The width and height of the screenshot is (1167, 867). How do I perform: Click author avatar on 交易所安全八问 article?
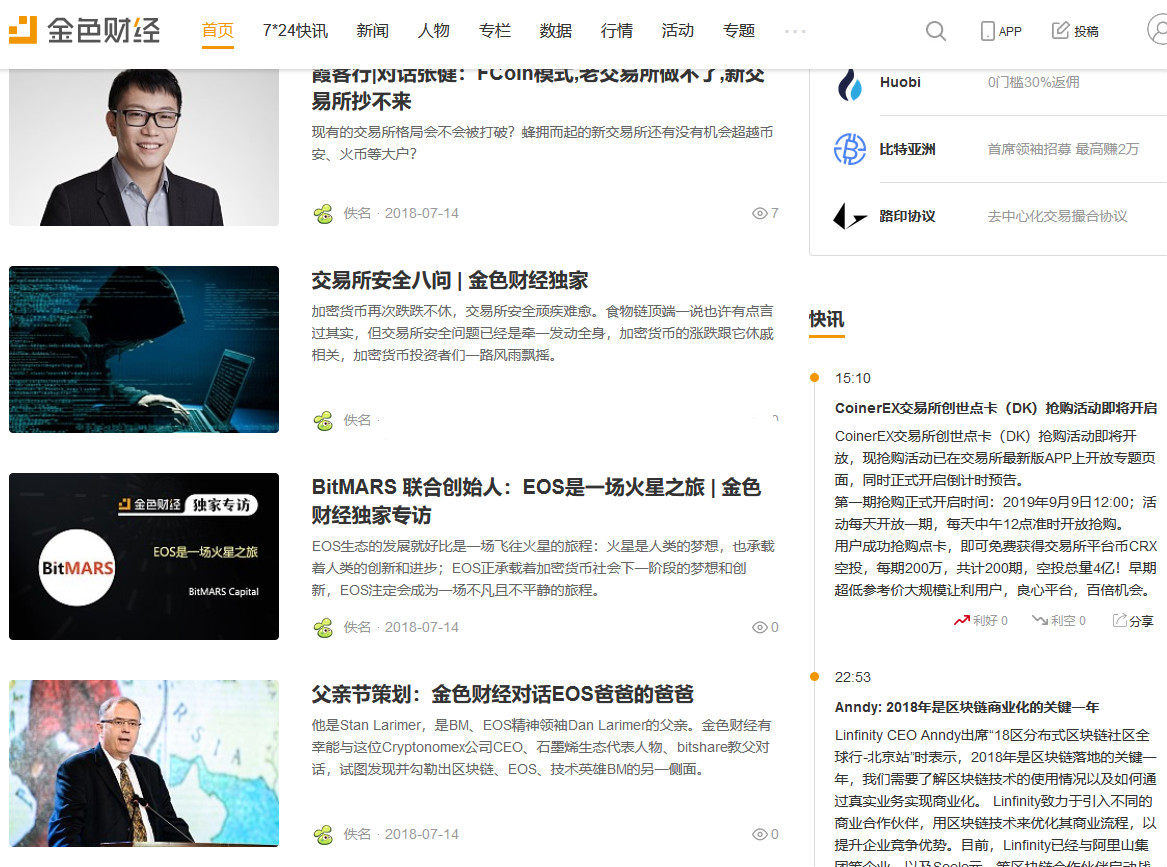[x=323, y=421]
